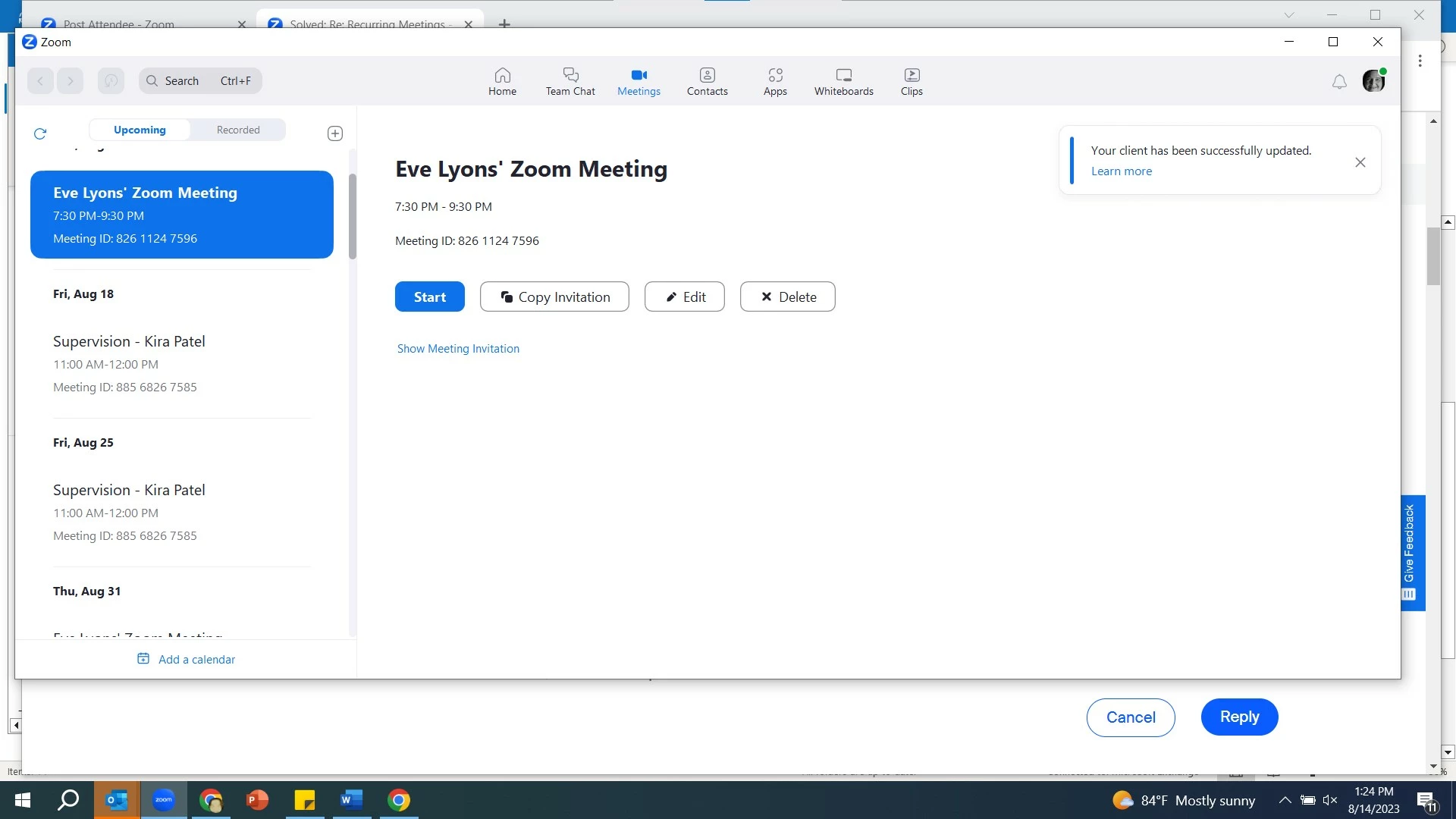
Task: Open the Apps section
Action: point(775,81)
